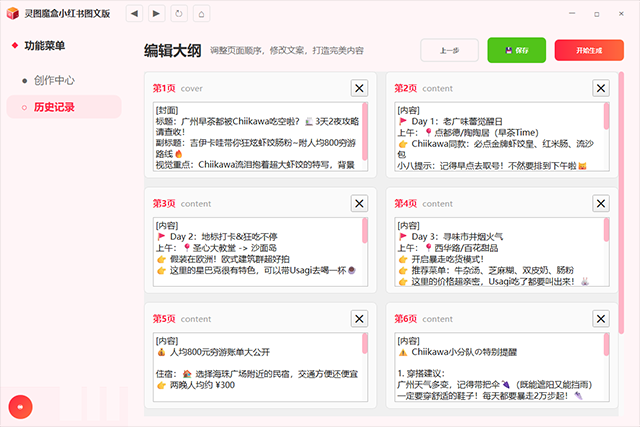The height and width of the screenshot is (427, 640).
Task: Click the 第6页 content label
Action: point(437,319)
